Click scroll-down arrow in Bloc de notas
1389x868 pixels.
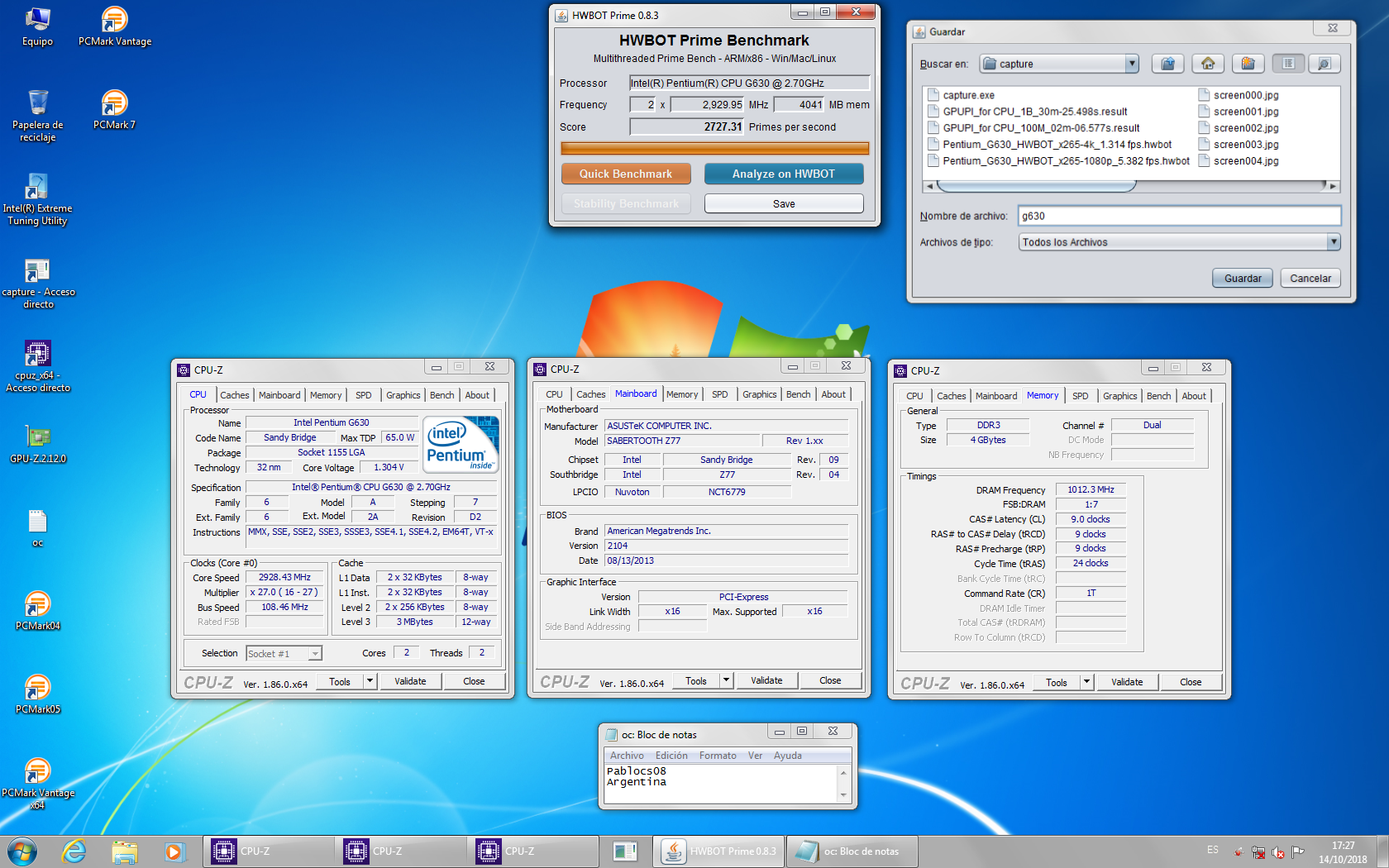tap(843, 795)
